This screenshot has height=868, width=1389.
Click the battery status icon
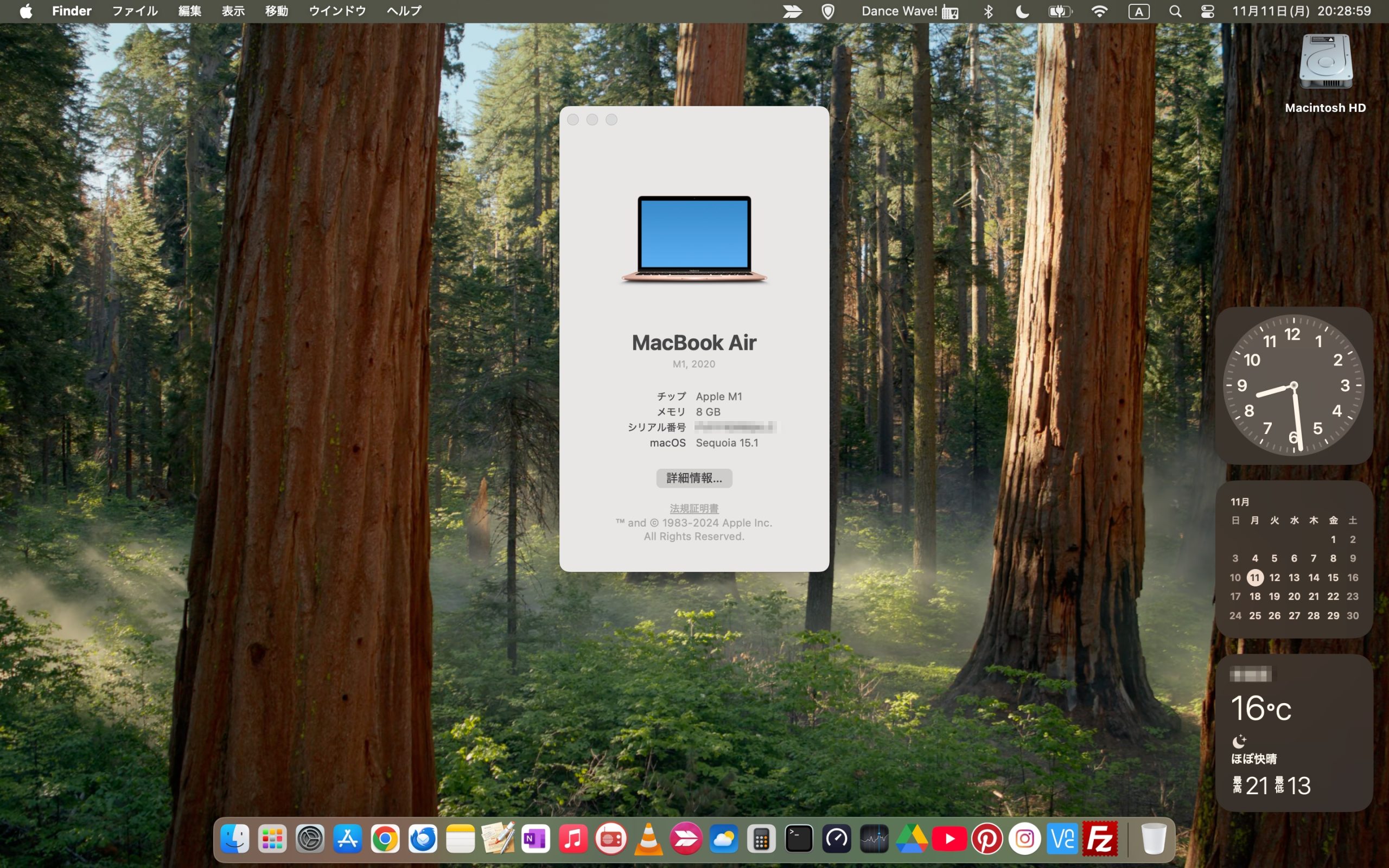click(1060, 11)
